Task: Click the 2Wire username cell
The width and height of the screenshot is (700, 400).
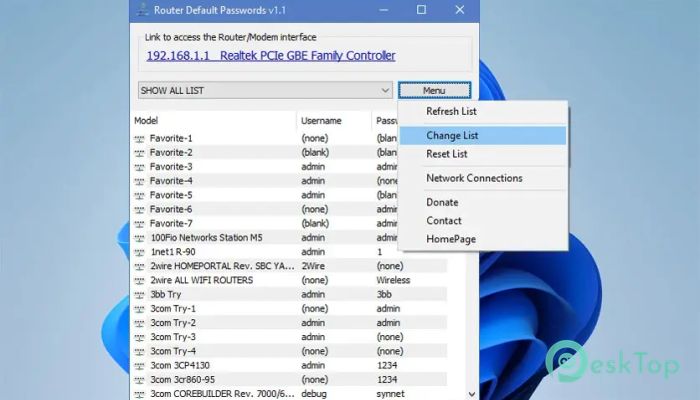Action: (x=313, y=266)
